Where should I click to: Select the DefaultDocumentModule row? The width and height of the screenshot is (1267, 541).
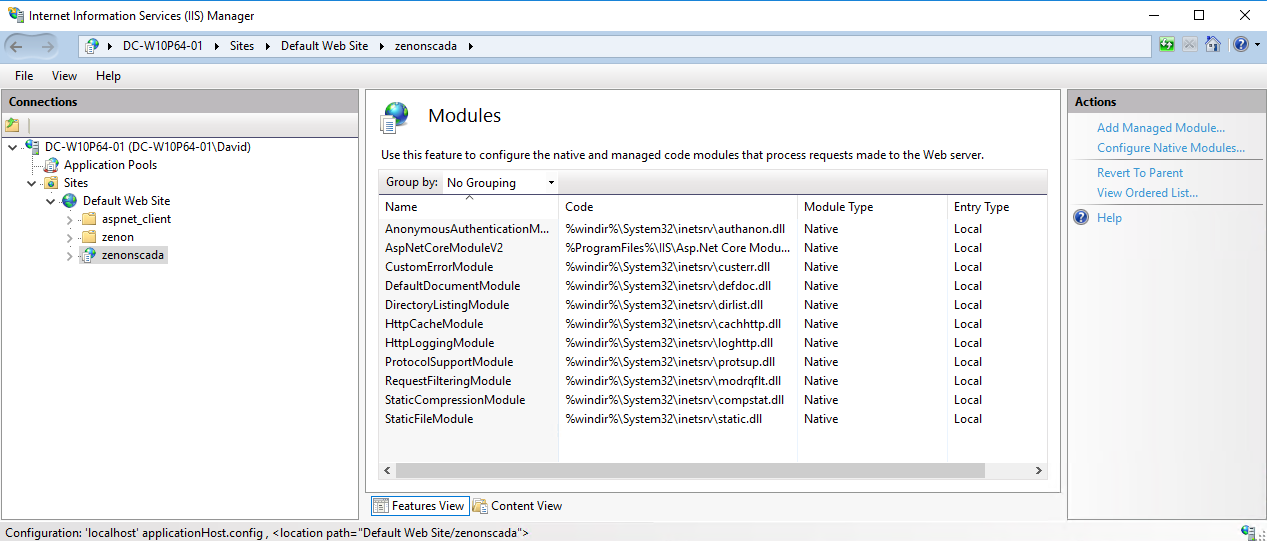pos(713,286)
